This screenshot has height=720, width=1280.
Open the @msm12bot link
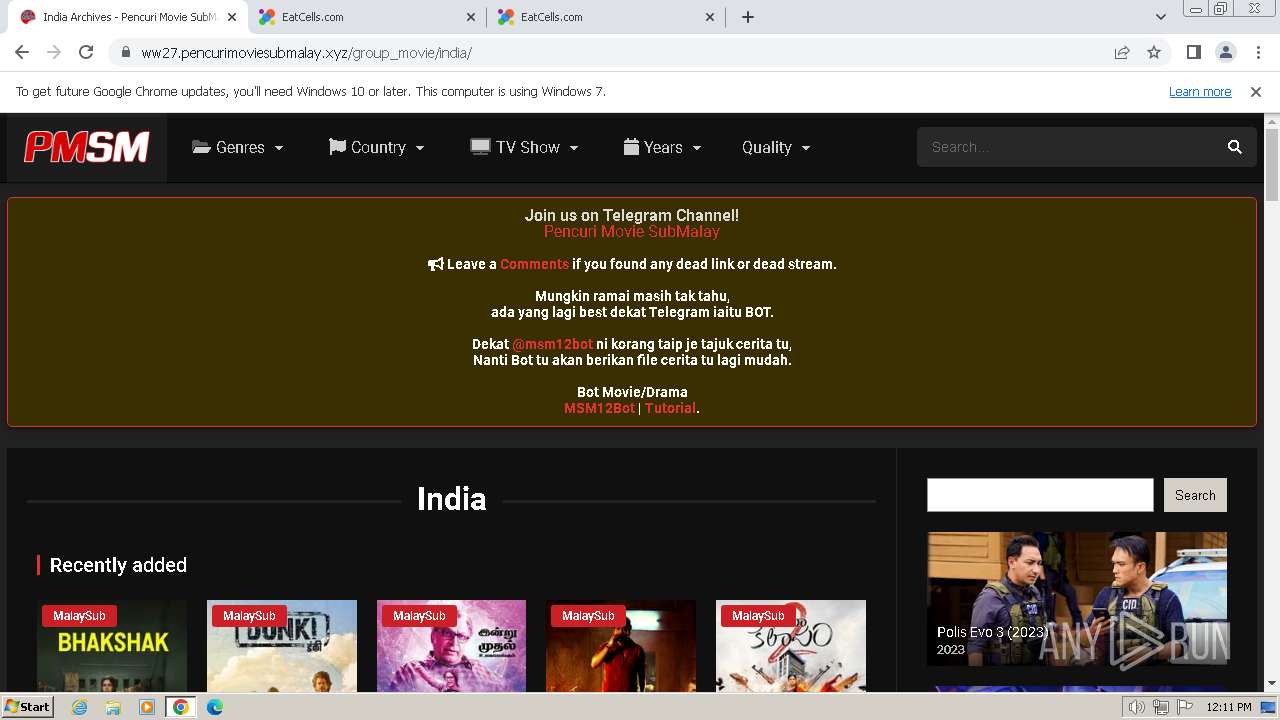552,344
